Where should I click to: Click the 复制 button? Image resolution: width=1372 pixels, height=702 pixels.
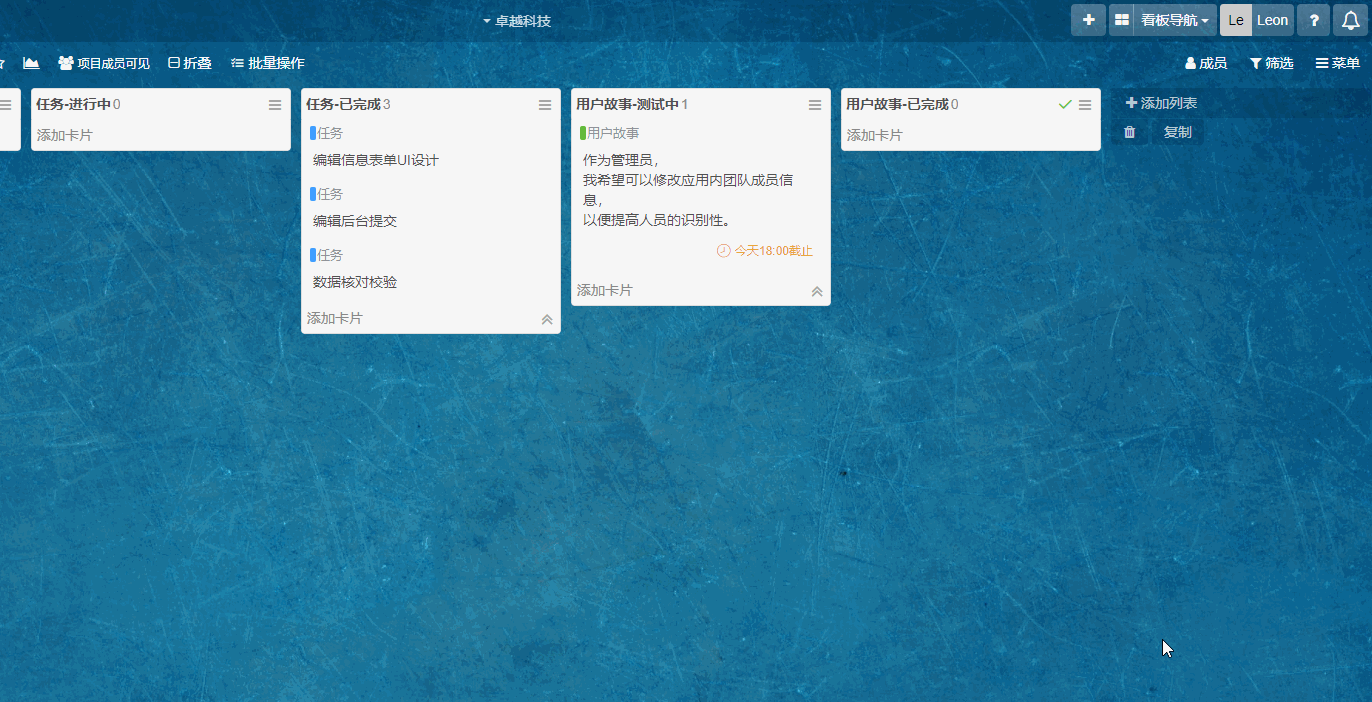point(1177,132)
